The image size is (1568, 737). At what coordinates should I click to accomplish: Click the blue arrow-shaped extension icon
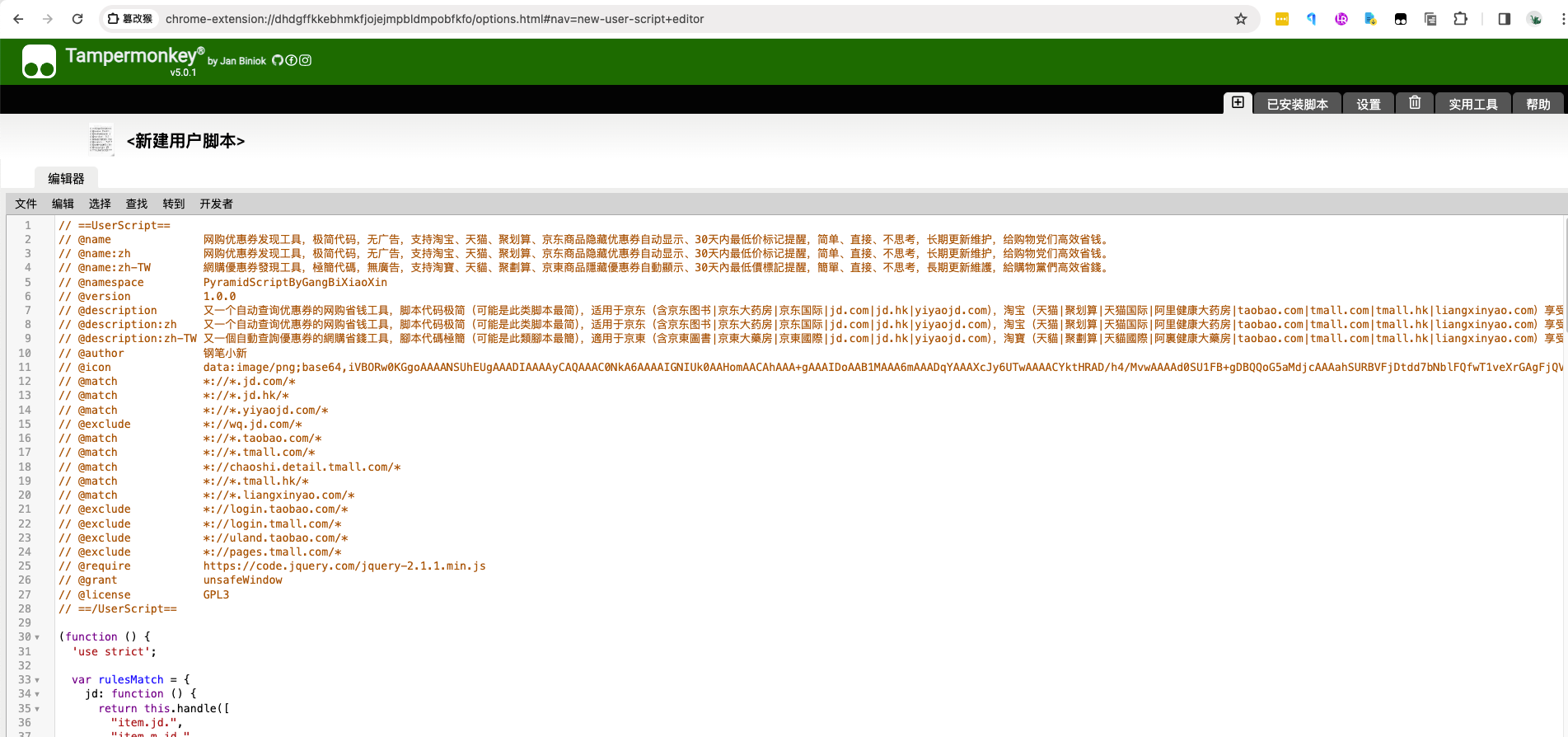coord(1312,19)
